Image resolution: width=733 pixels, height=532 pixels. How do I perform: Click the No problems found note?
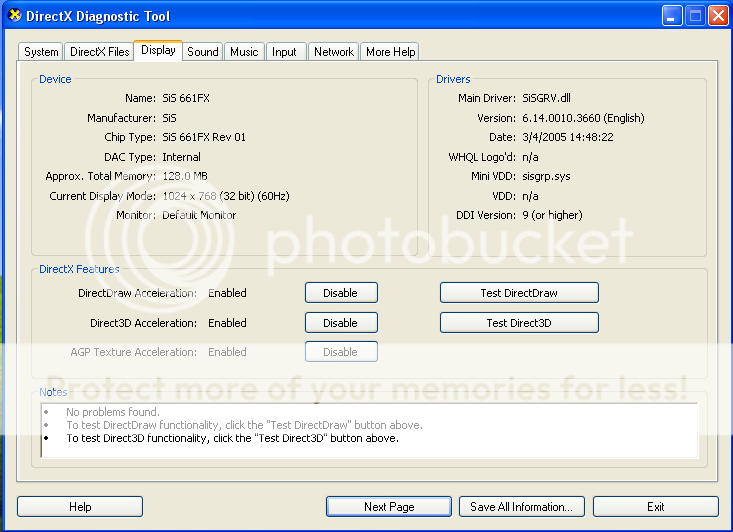tap(113, 412)
